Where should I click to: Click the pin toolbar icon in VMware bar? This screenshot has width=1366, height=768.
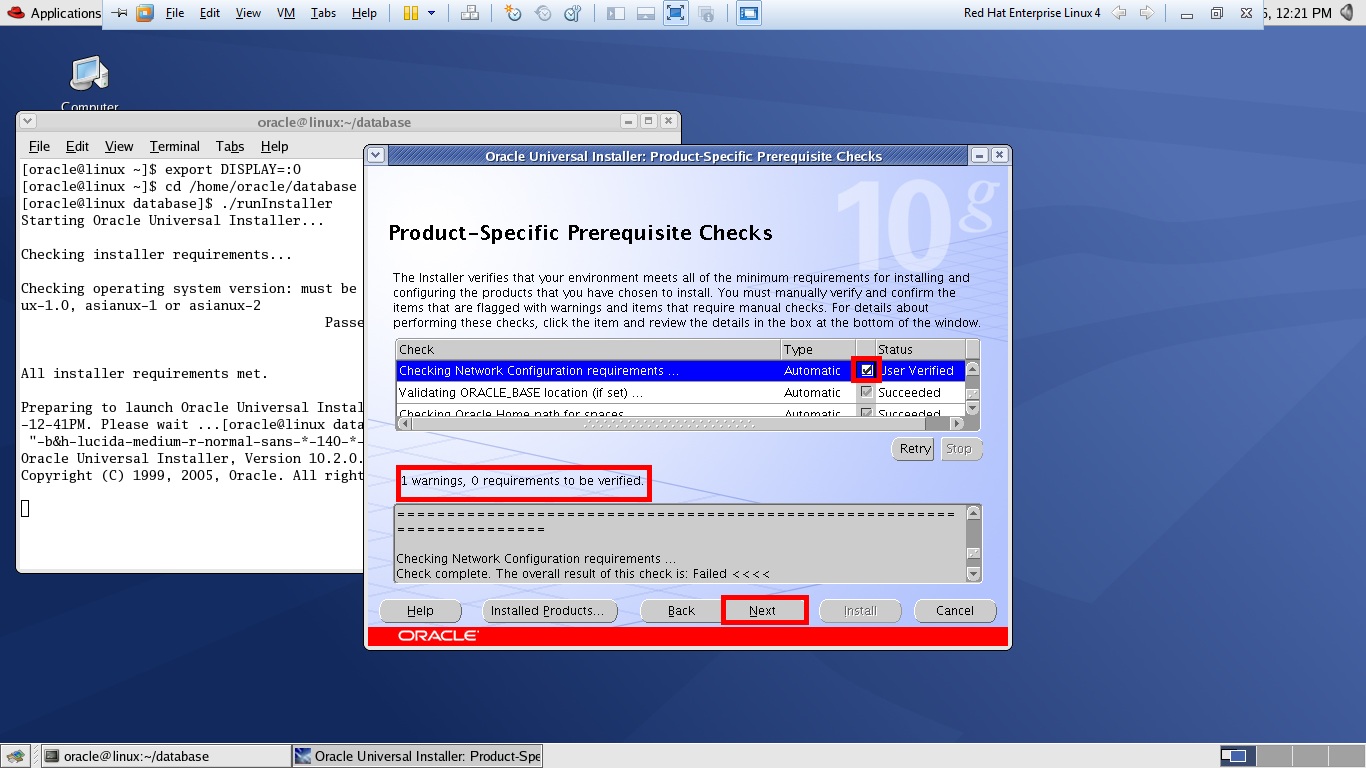(119, 13)
